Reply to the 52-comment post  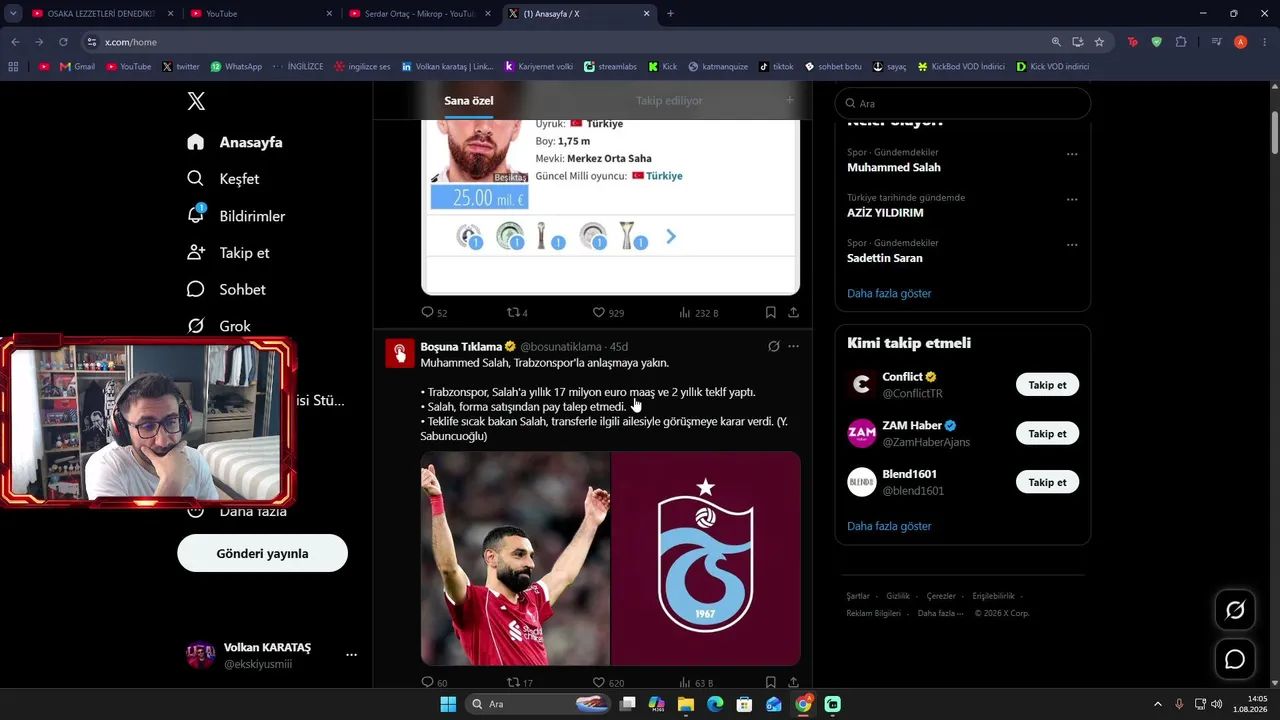(434, 312)
